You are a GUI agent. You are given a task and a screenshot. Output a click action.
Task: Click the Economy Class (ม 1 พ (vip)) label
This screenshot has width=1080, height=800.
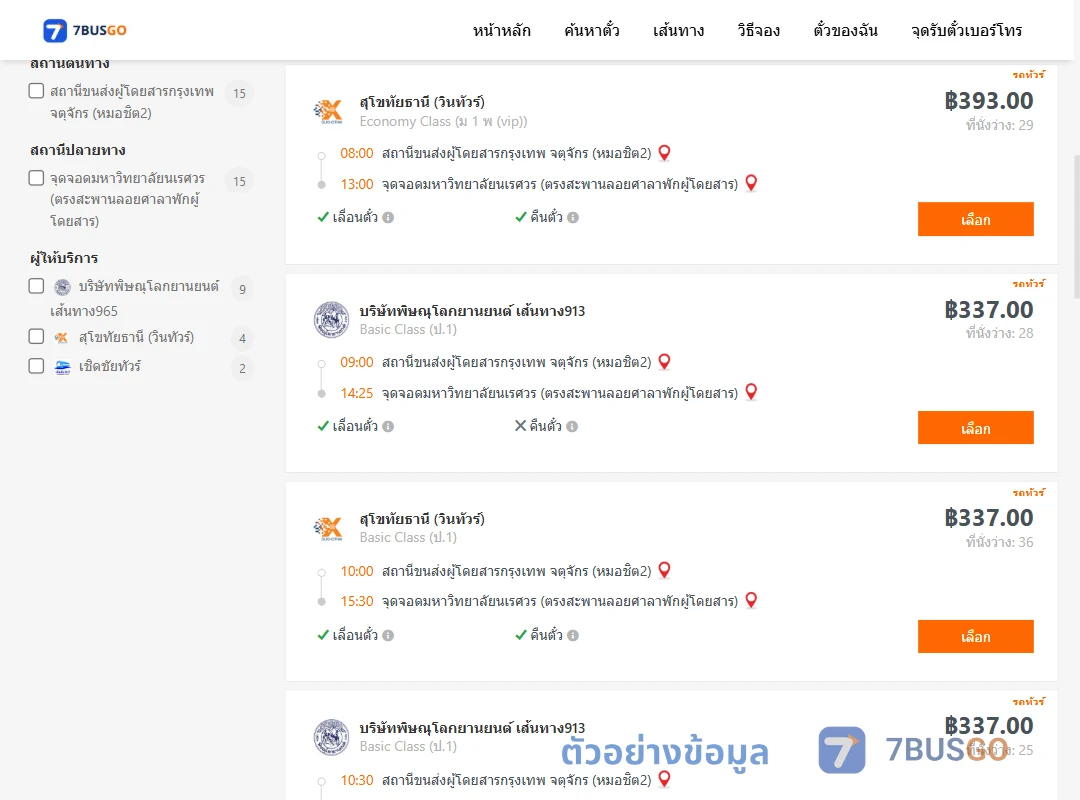pyautogui.click(x=444, y=121)
